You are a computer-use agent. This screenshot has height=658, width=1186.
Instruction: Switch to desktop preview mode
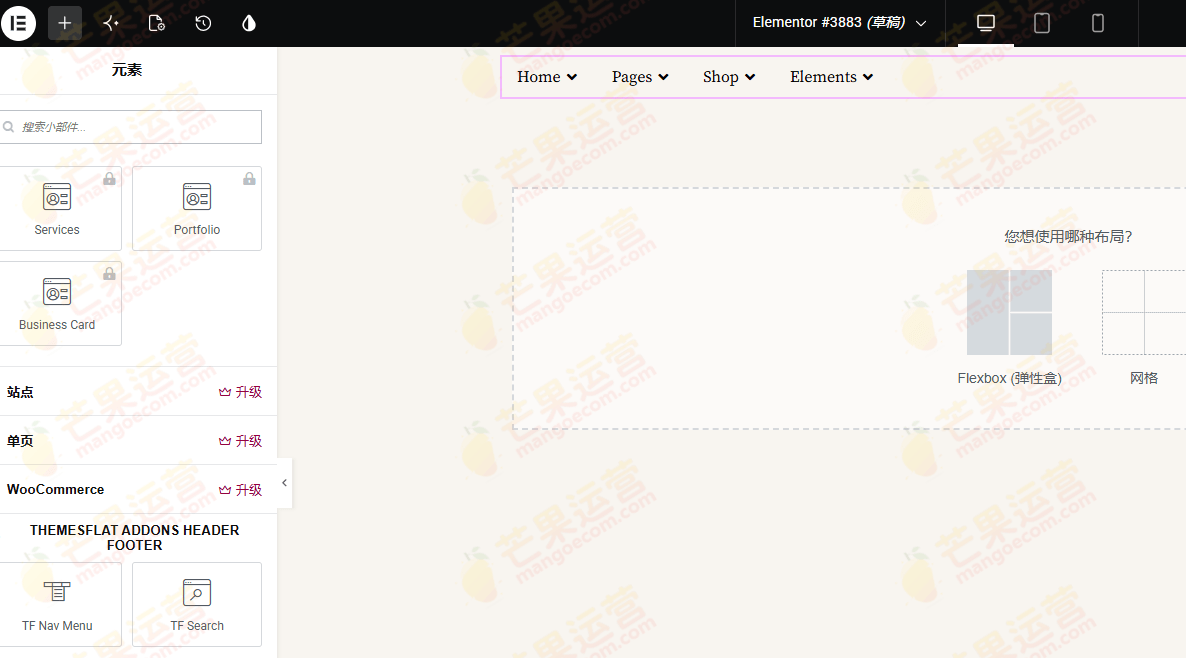coord(986,23)
